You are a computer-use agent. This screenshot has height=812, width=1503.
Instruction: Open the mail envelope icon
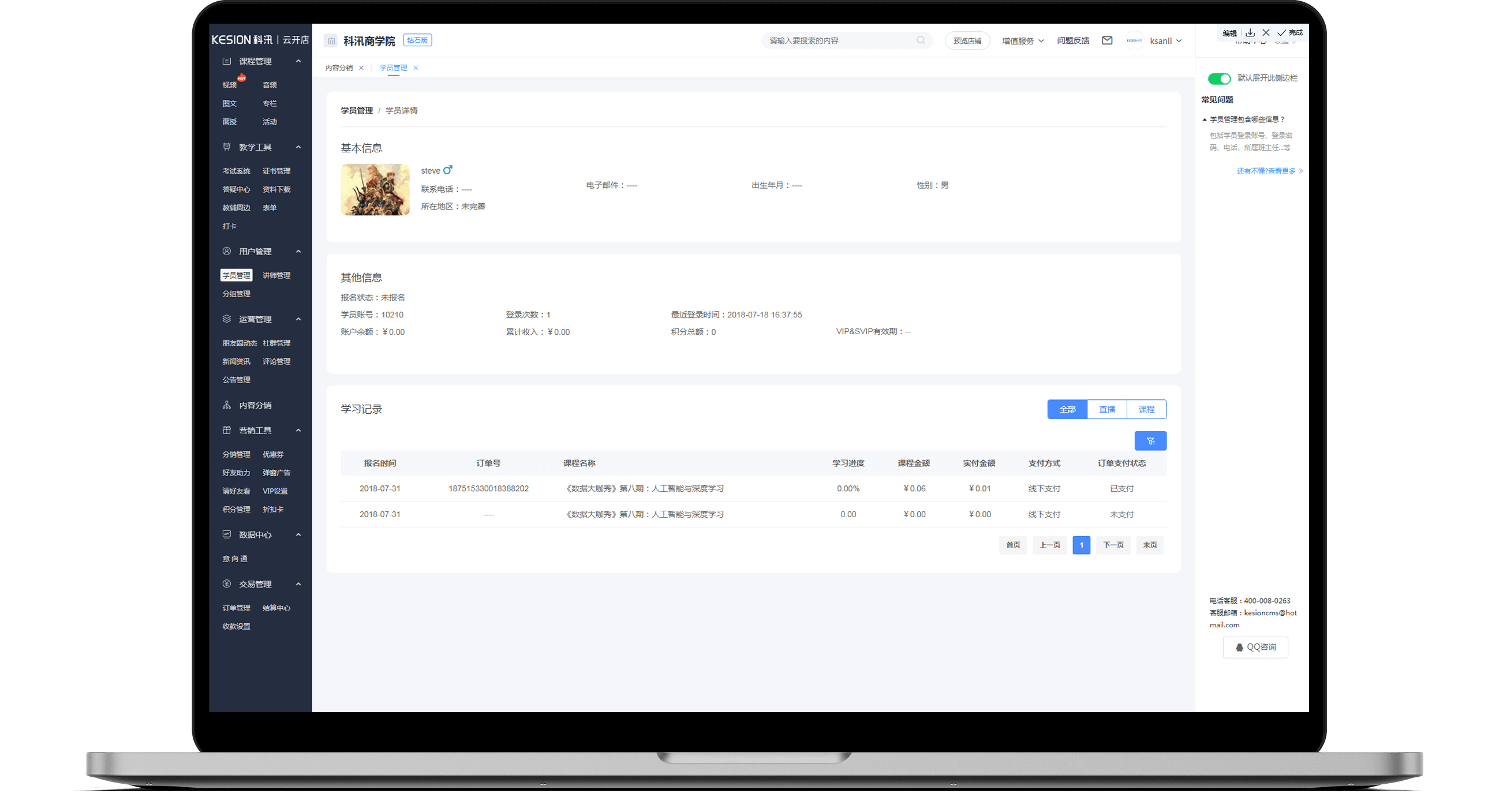click(1107, 40)
